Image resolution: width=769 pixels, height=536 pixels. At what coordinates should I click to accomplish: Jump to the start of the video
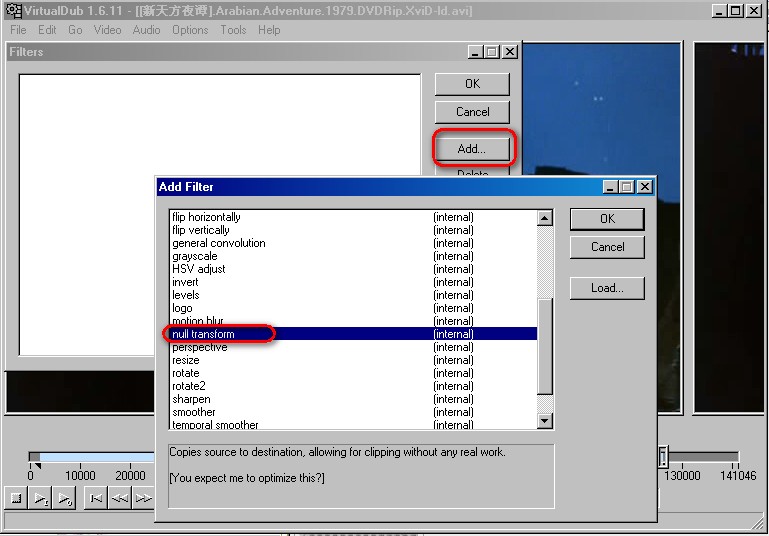pyautogui.click(x=96, y=499)
